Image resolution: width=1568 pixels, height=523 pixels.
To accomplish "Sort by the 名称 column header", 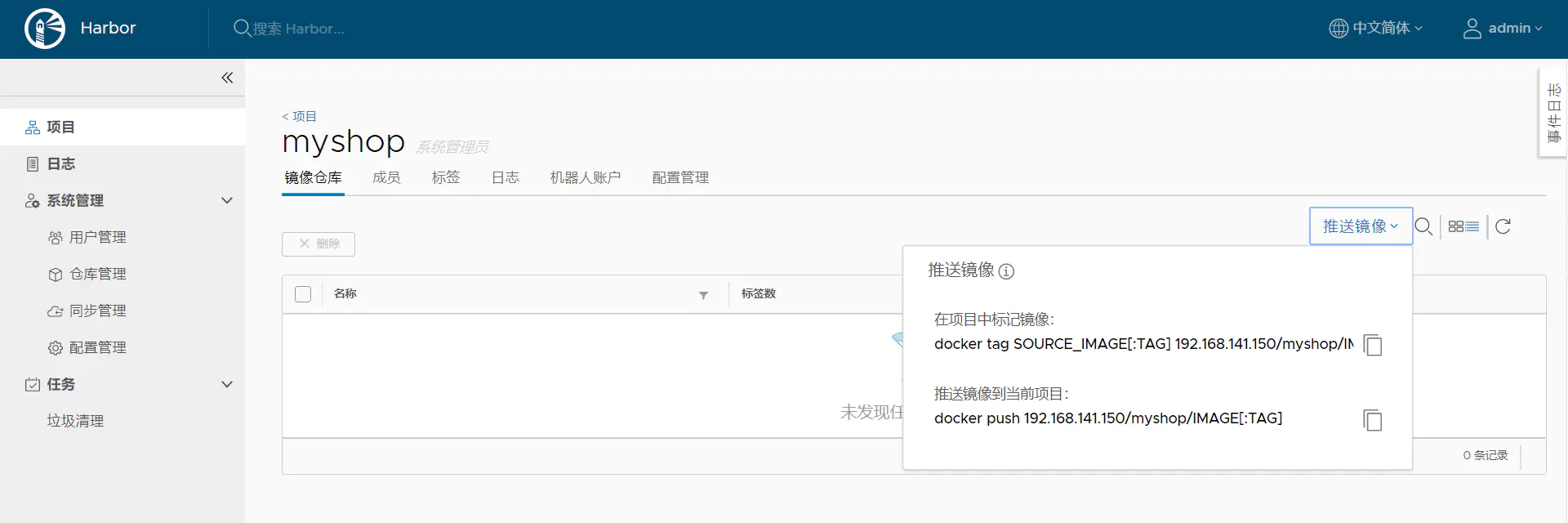I will pos(345,293).
